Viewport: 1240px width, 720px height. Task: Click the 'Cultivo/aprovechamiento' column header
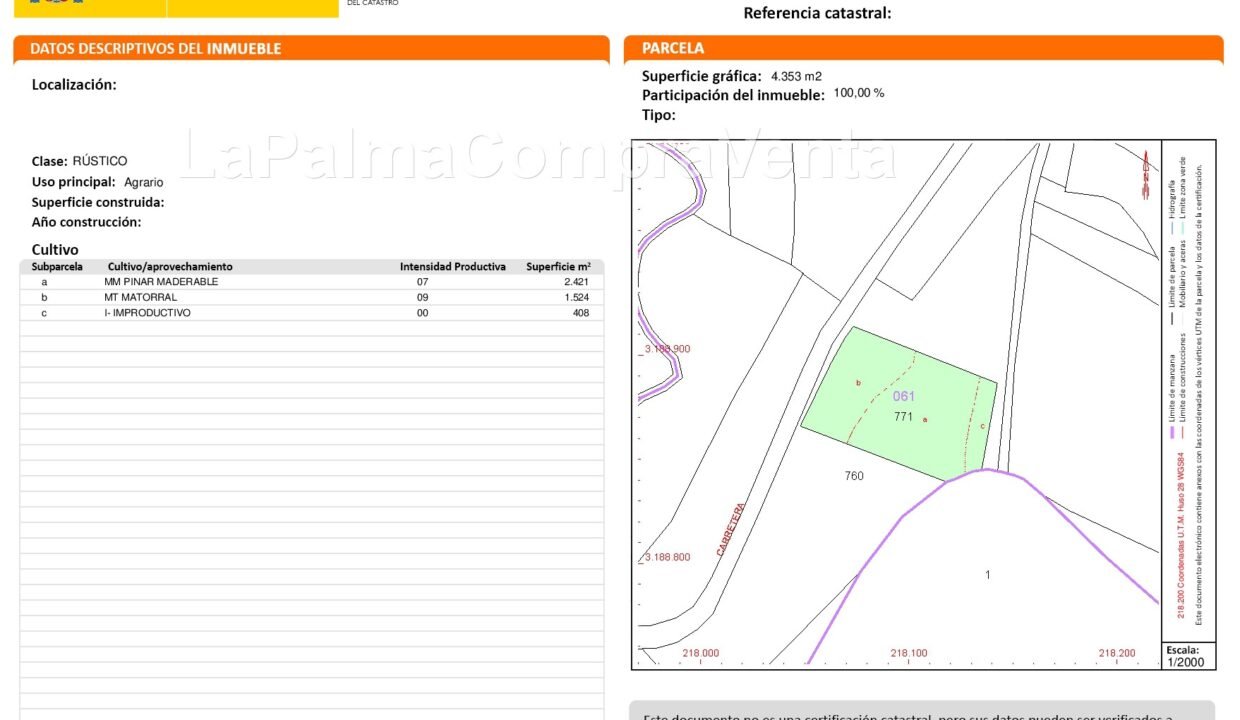(x=170, y=267)
